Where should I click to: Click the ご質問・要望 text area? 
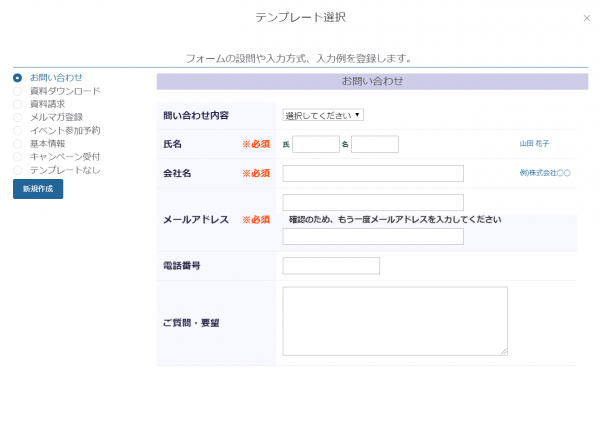(x=394, y=320)
